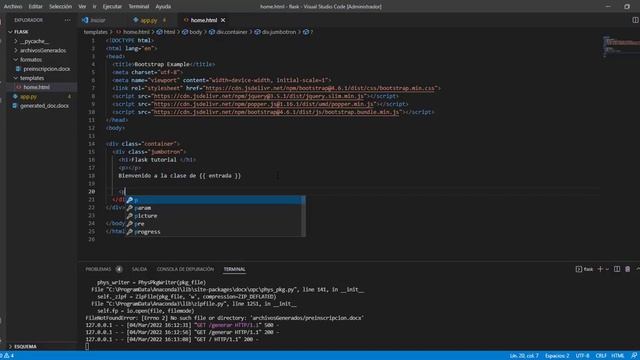Viewport: 640px width, 360px height.
Task: Click CRLF line ending setting
Action: pos(601,356)
